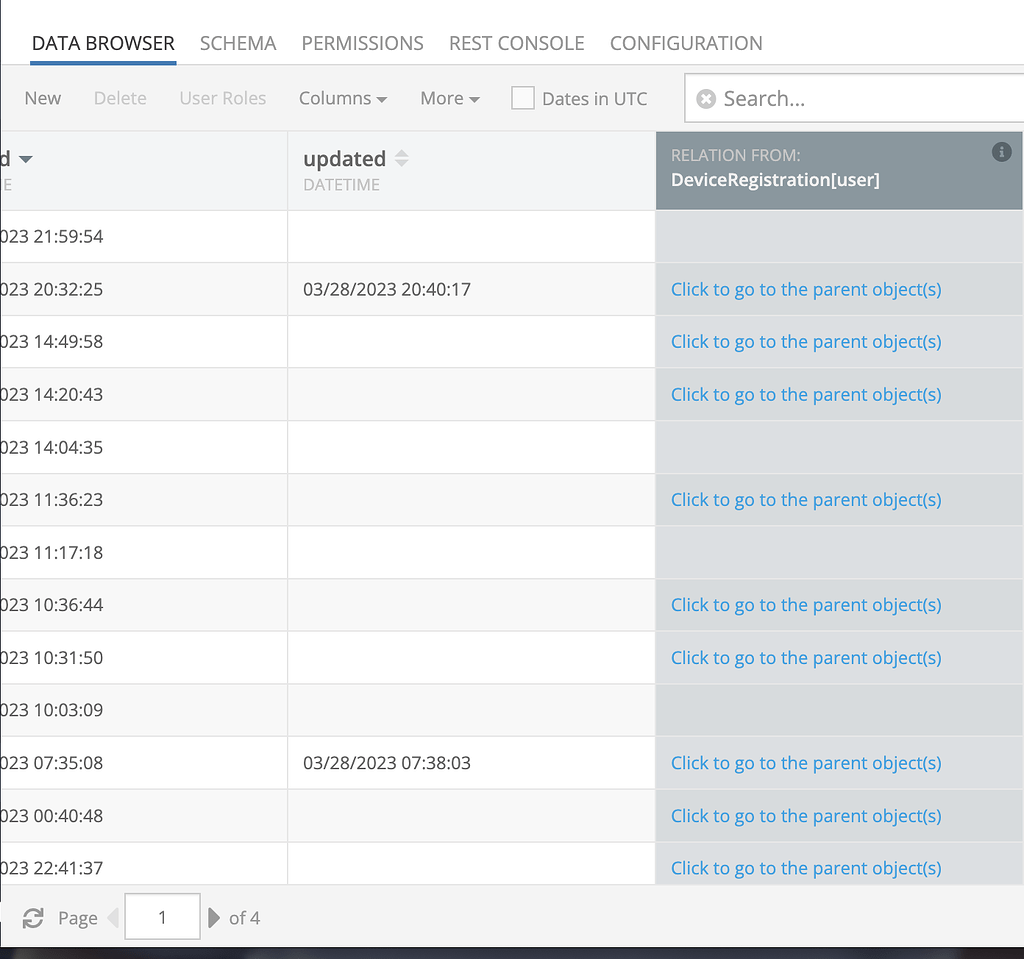
Task: Click the refresh icon beside Page
Action: (x=33, y=918)
